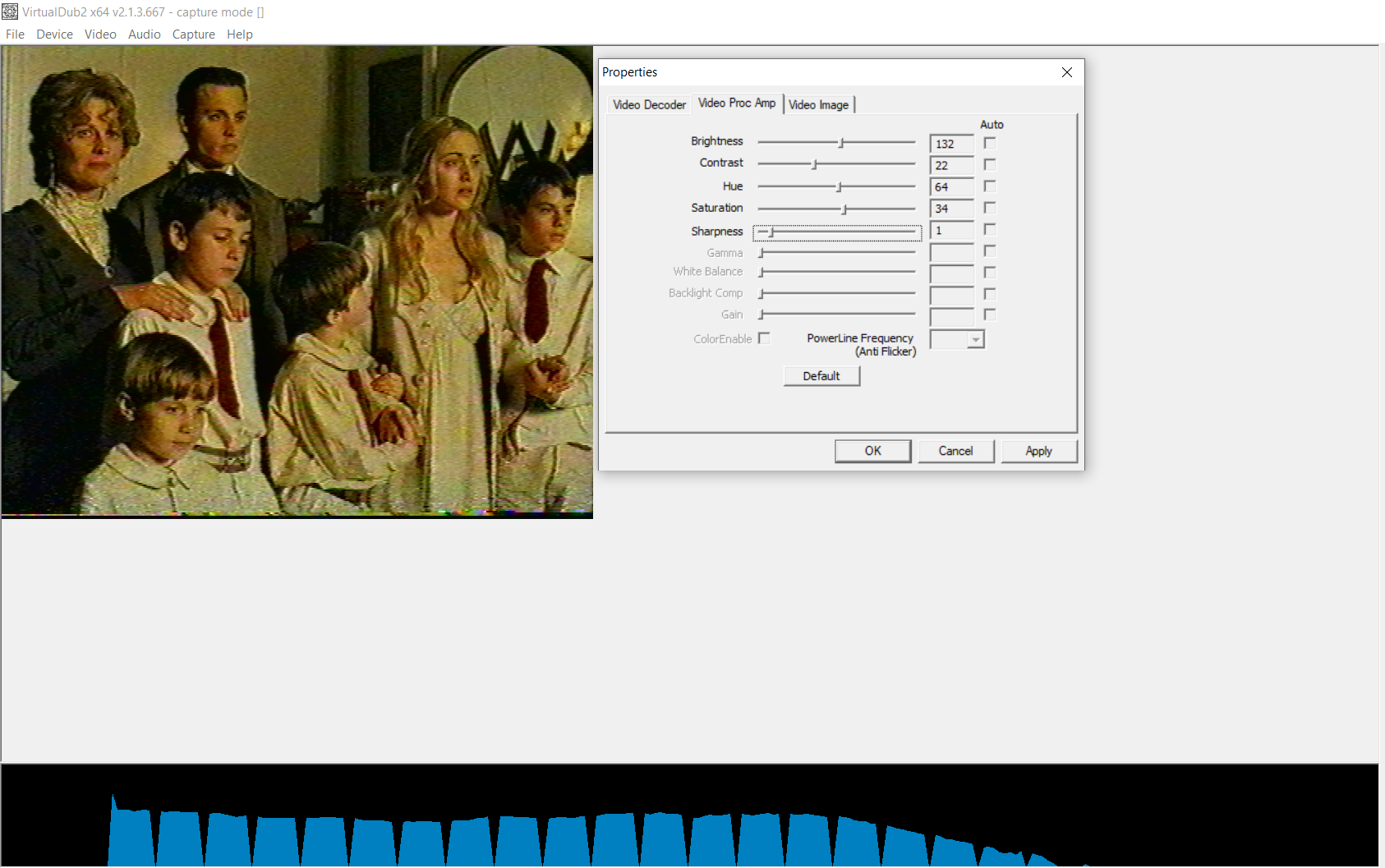Click OK in the Properties dialog
This screenshot has width=1385, height=868.
pos(873,451)
